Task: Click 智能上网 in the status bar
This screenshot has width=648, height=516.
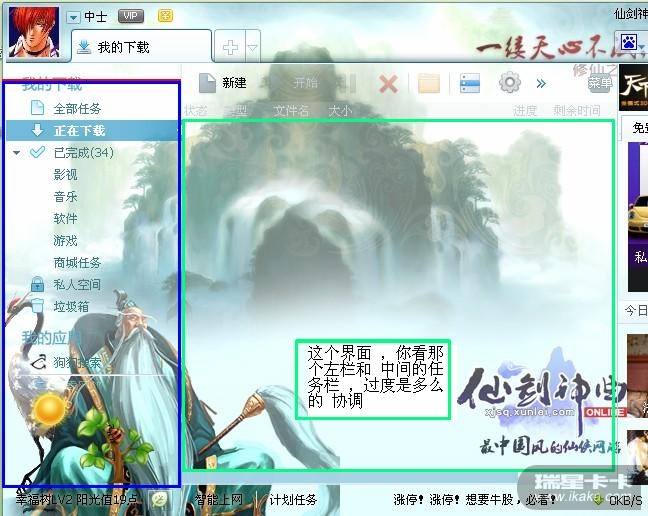Action: pyautogui.click(x=219, y=499)
